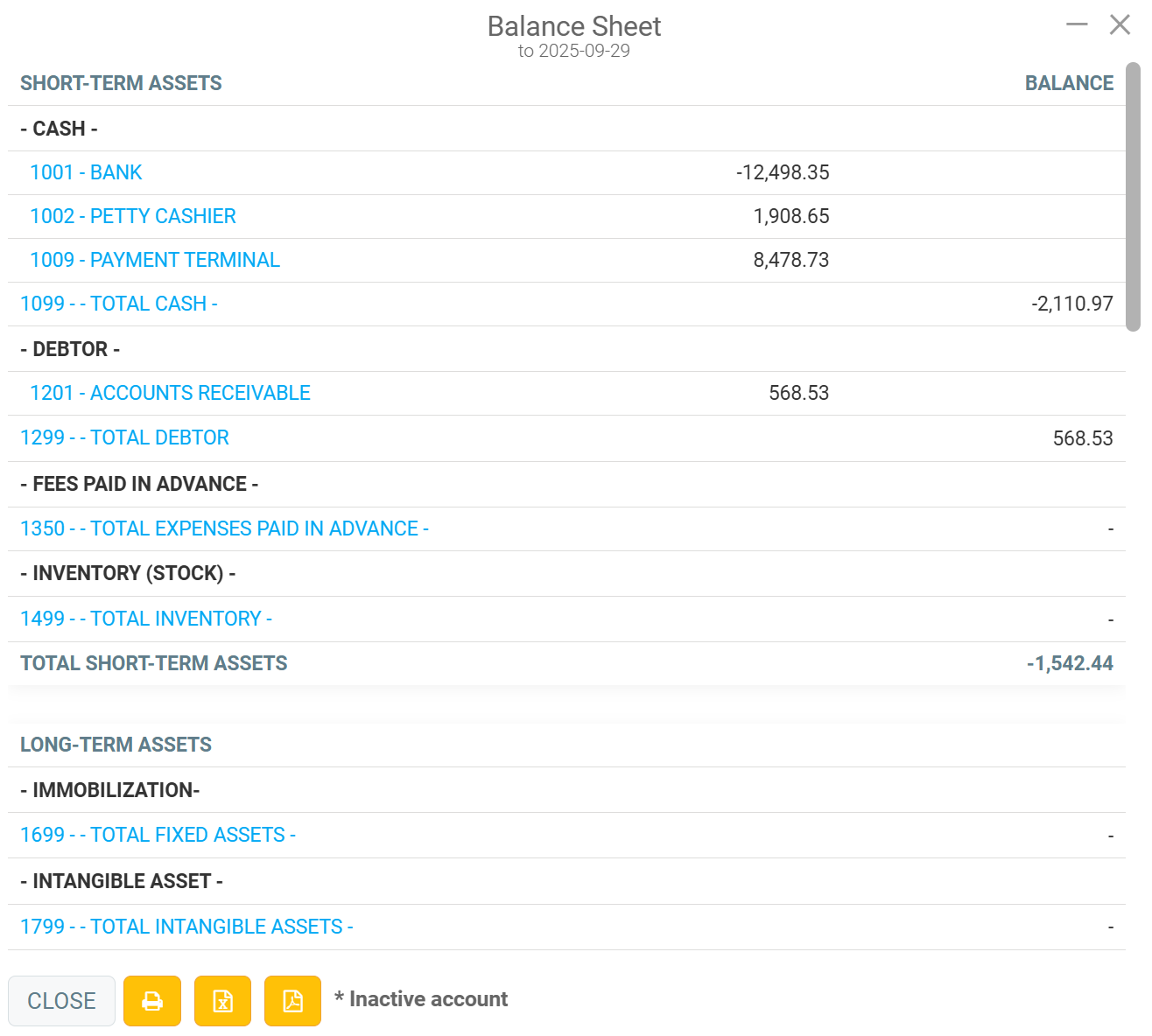
Task: Print the balance sheet with printer icon
Action: point(152,1001)
